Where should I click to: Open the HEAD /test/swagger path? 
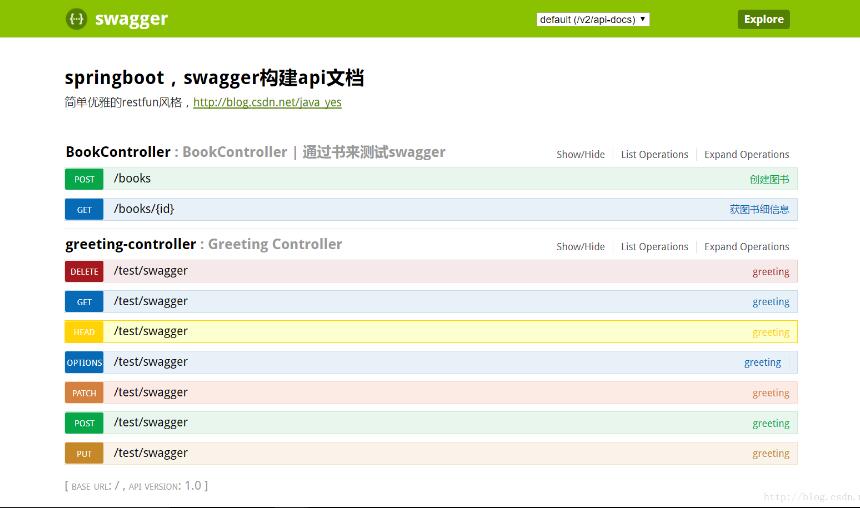click(x=151, y=331)
